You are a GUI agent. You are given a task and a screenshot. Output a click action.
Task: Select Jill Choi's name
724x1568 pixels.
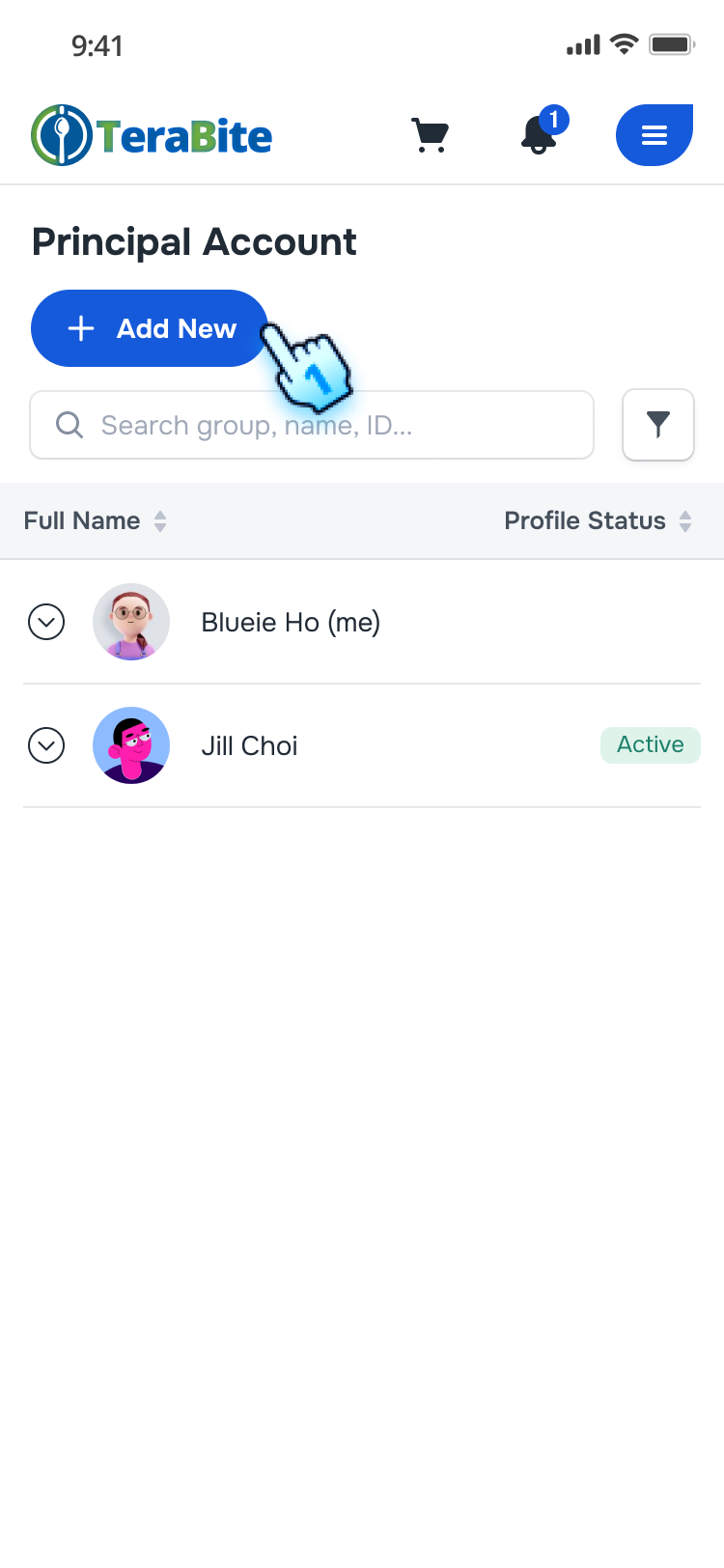249,745
